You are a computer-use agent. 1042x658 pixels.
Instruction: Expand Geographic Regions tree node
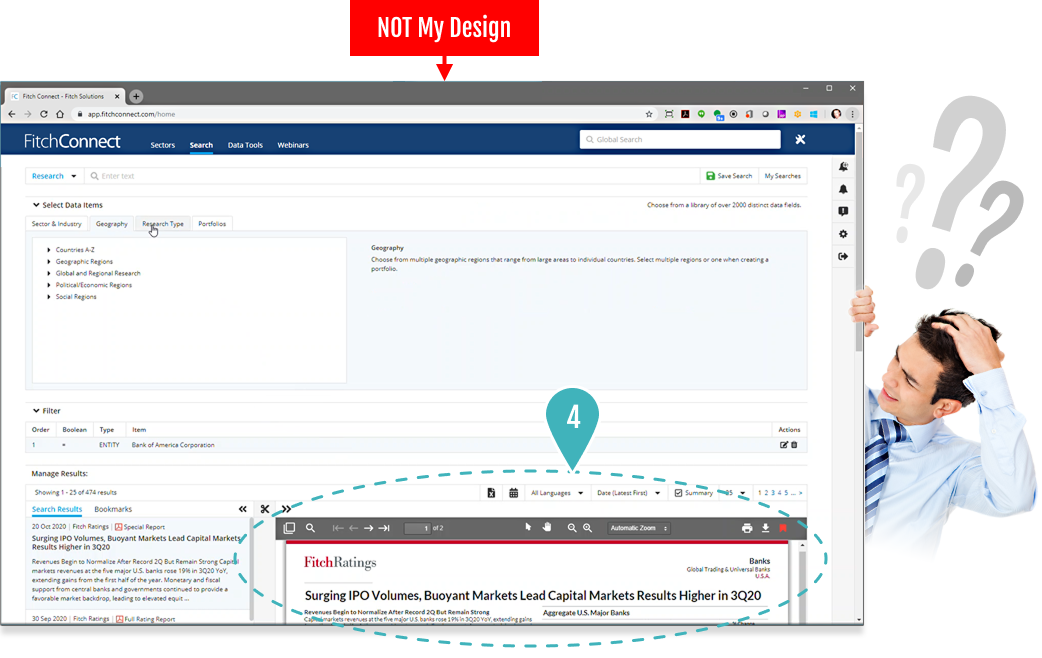[49, 263]
